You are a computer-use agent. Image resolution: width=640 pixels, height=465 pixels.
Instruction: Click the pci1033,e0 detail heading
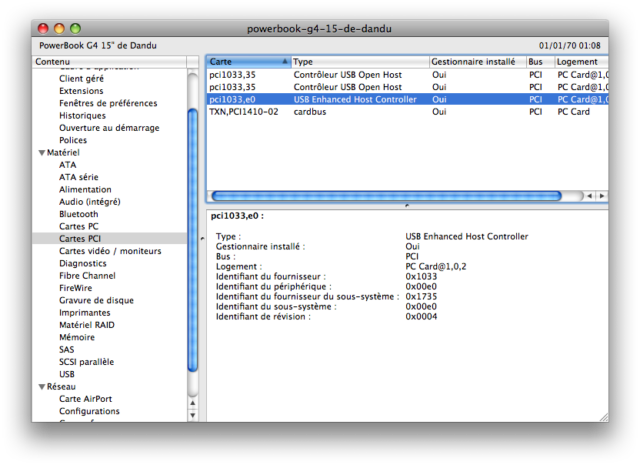click(x=237, y=216)
